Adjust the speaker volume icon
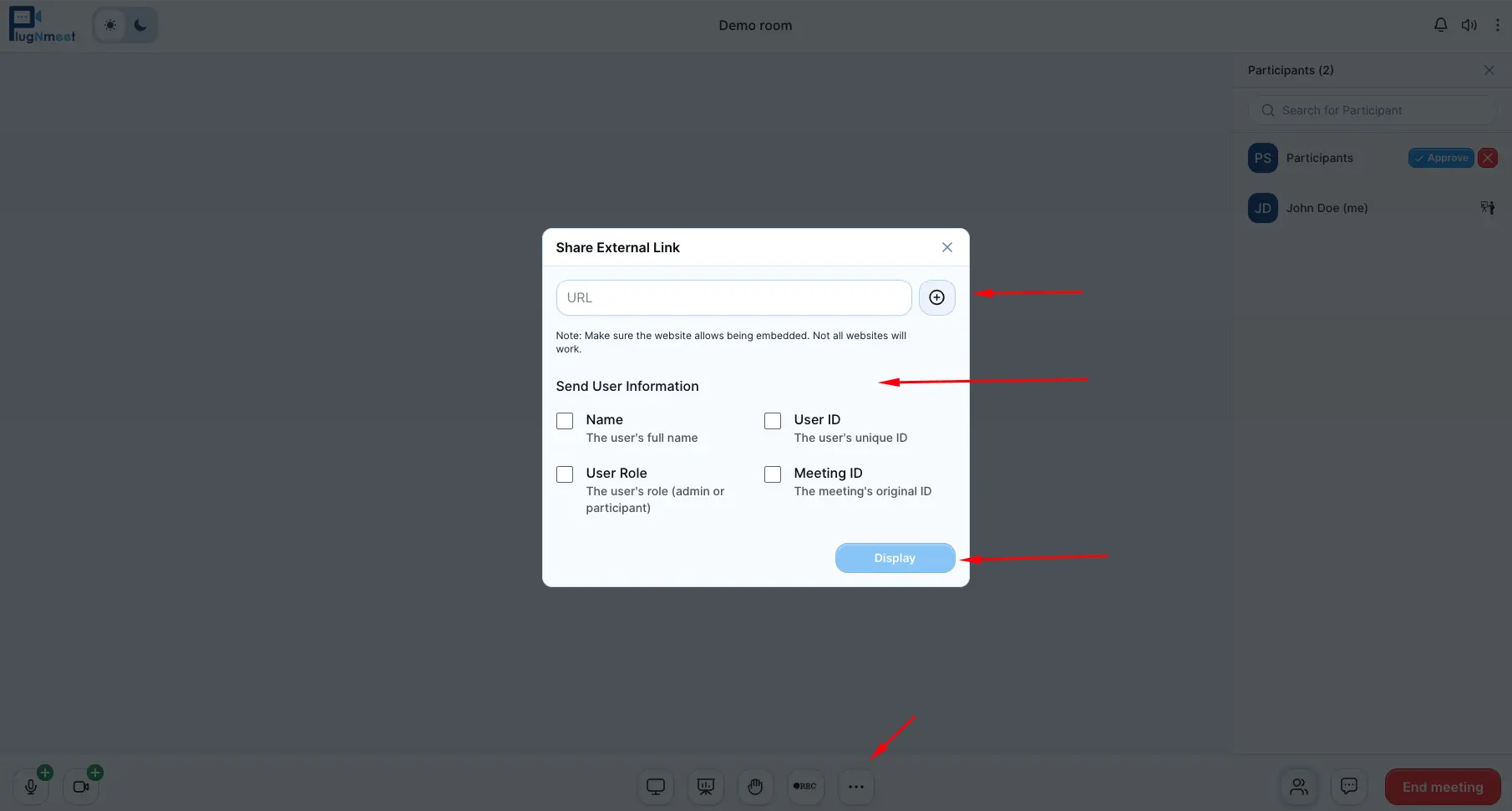 click(x=1469, y=24)
